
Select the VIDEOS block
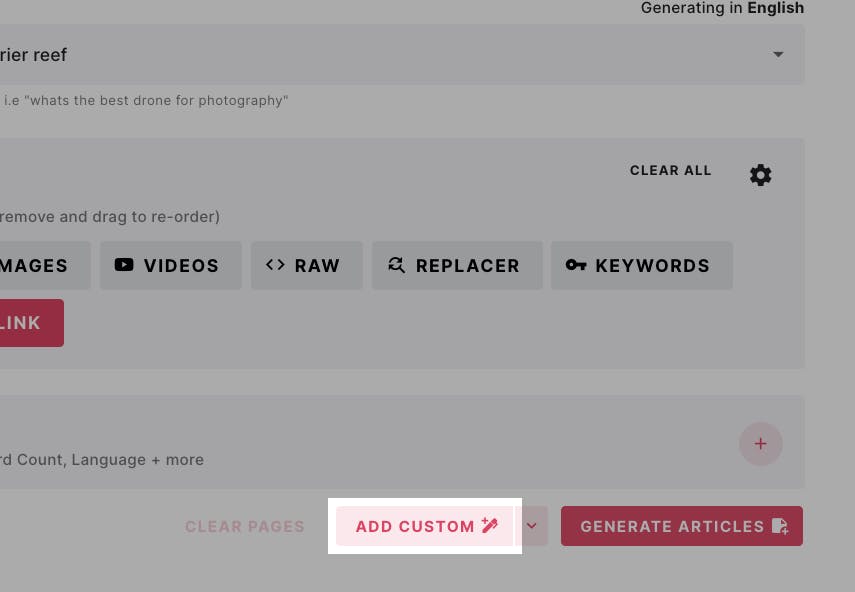(x=171, y=265)
